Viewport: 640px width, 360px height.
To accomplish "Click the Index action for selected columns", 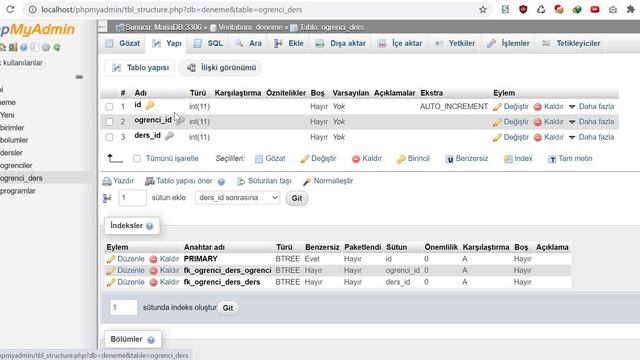I will (518, 158).
